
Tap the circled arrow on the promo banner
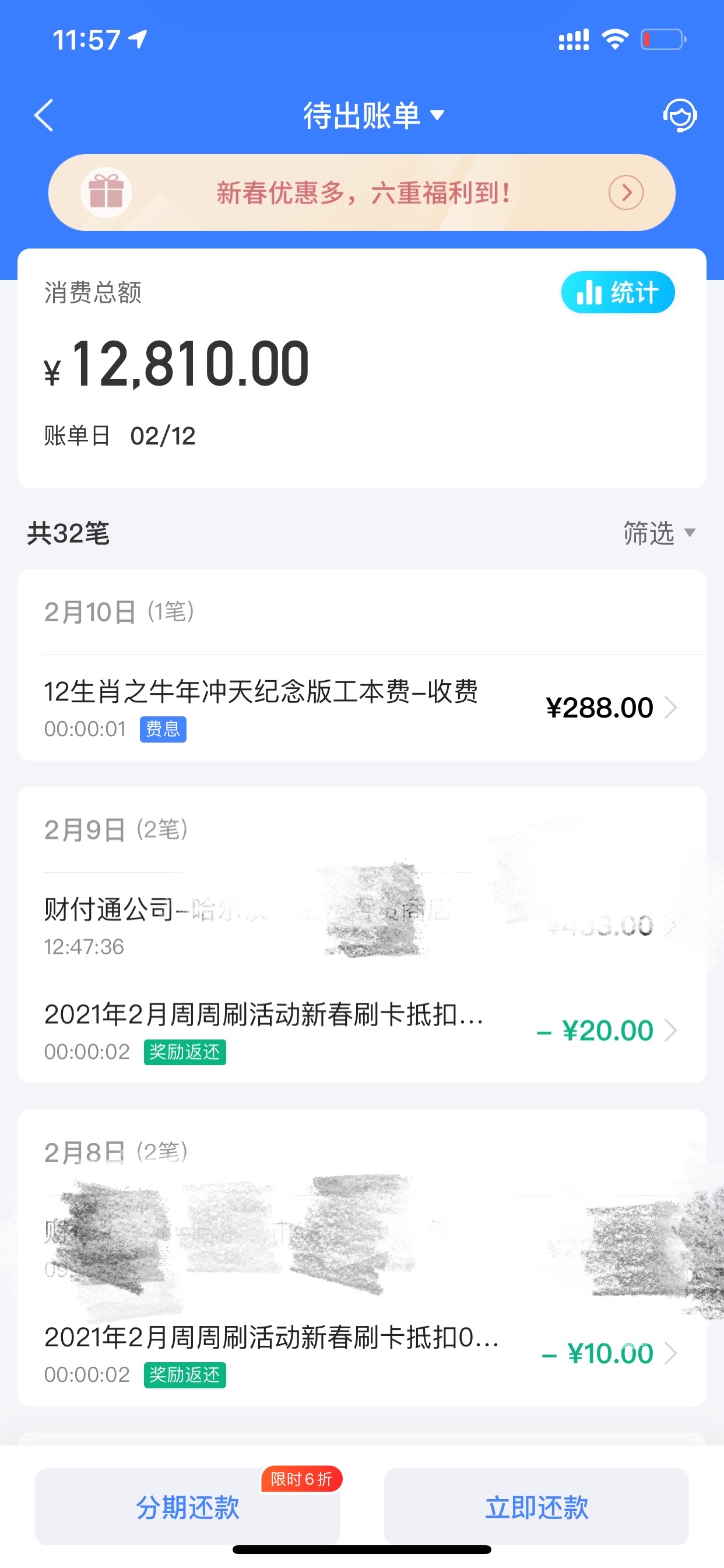[x=626, y=192]
